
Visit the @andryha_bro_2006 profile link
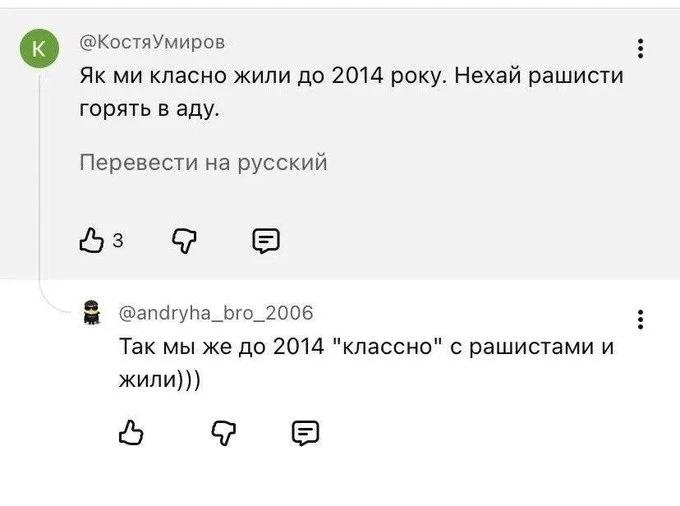(216, 313)
